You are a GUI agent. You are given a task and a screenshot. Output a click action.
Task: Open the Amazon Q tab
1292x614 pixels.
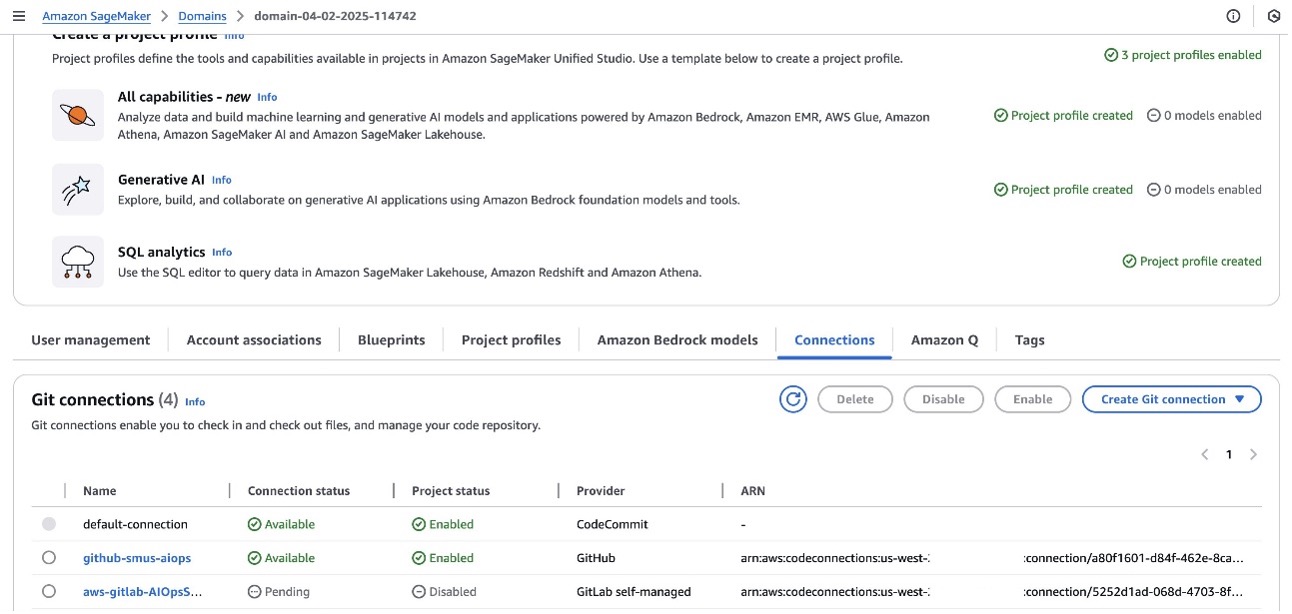click(x=944, y=340)
